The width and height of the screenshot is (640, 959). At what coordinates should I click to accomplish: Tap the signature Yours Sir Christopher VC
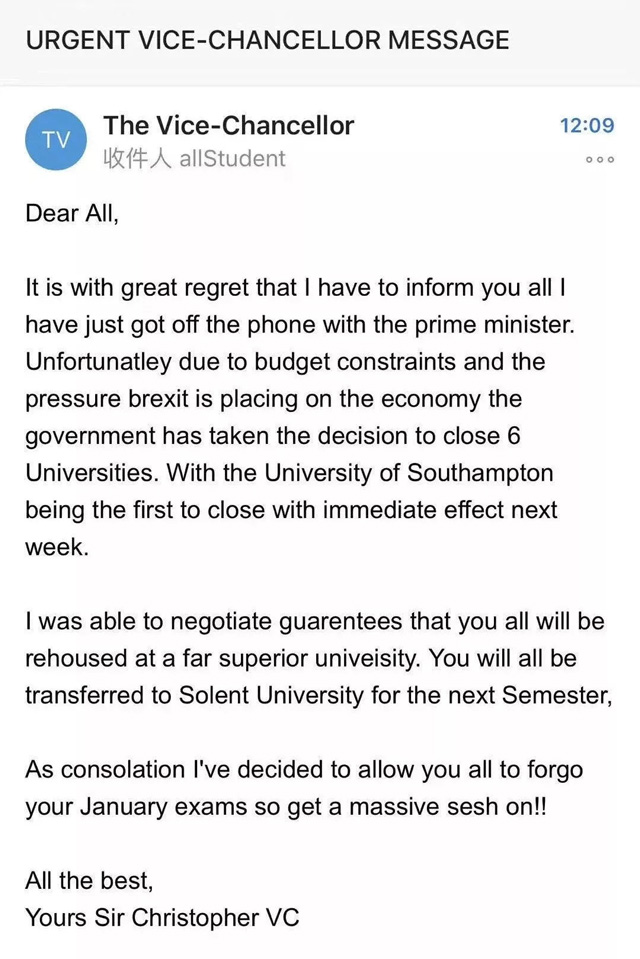(x=162, y=917)
